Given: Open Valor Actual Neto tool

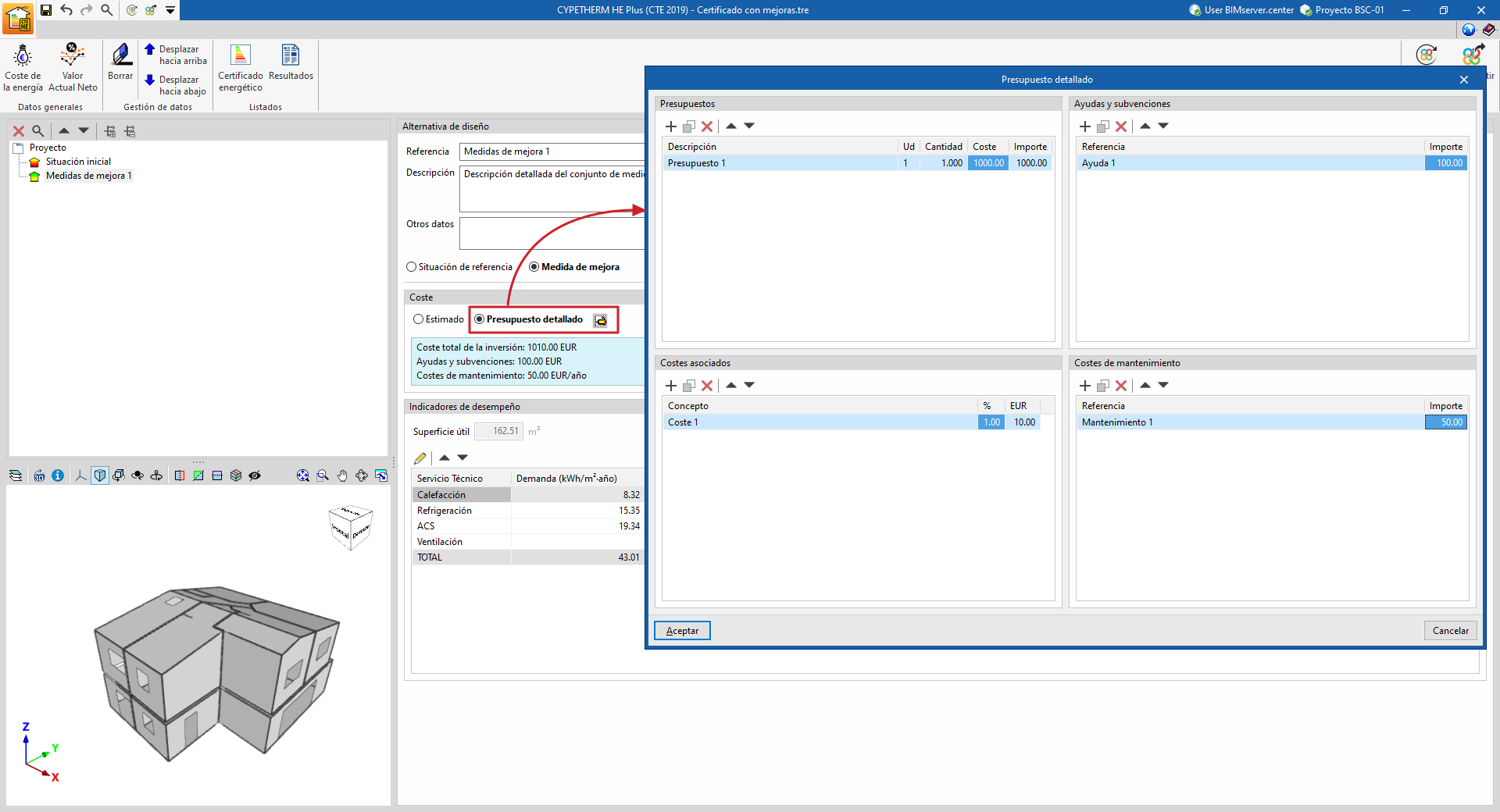Looking at the screenshot, I should (73, 68).
